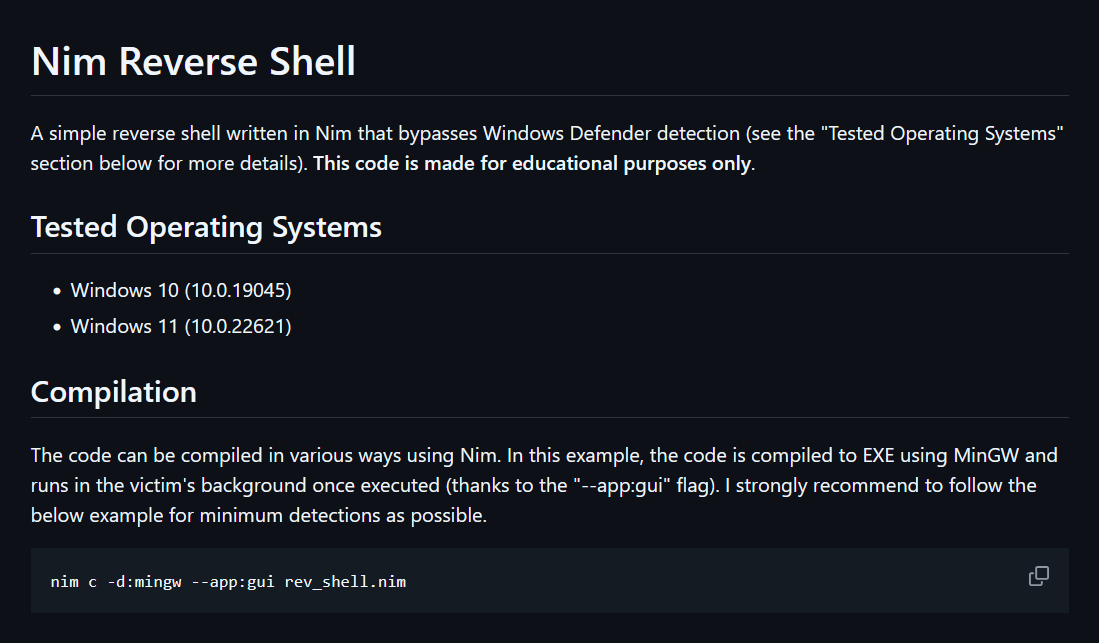This screenshot has height=643, width=1099.
Task: Click the word "MinGW" in the Compilation paragraph
Action: tap(986, 455)
